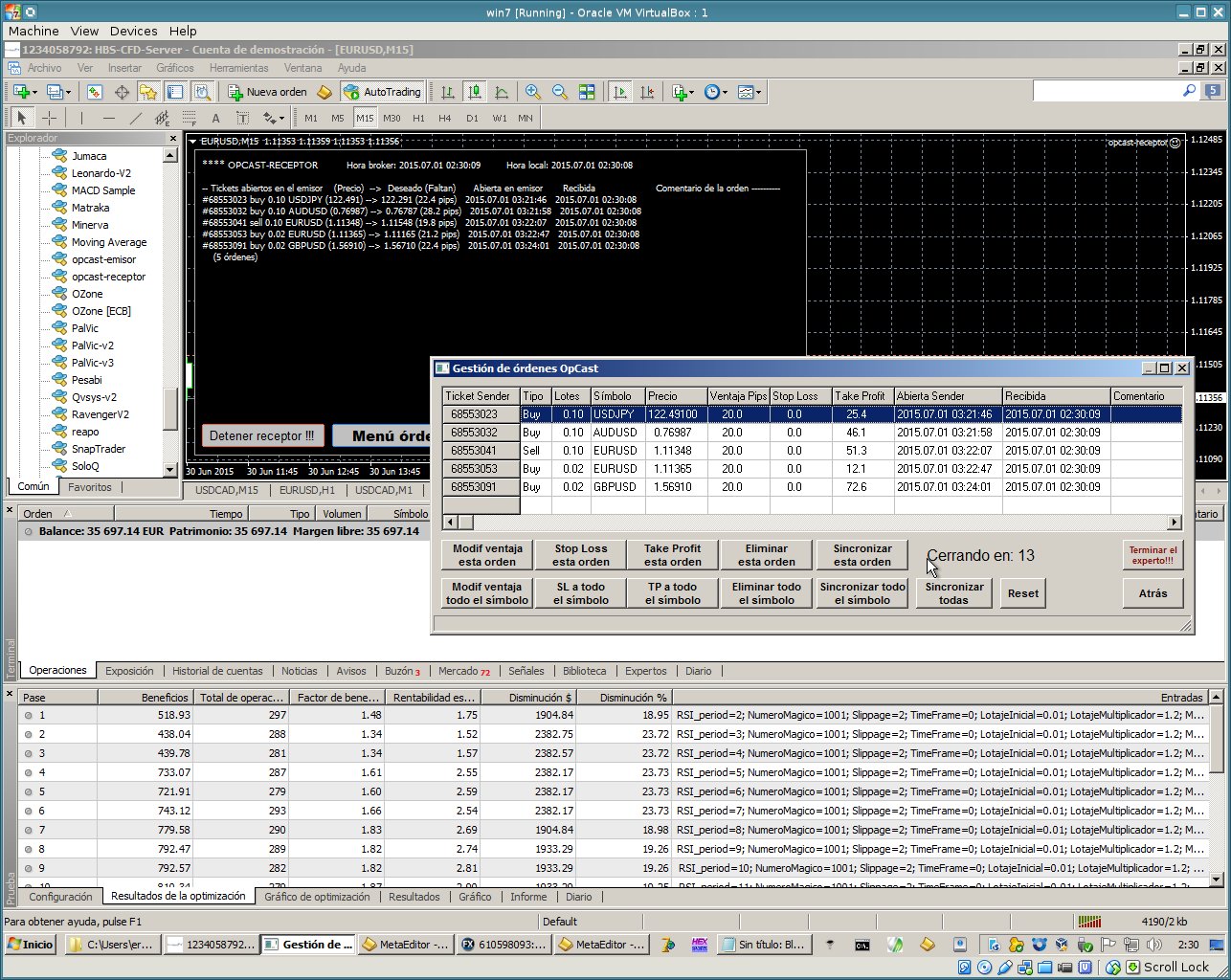Switch chart to bar chart icon
The height and width of the screenshot is (980, 1231).
[x=447, y=92]
